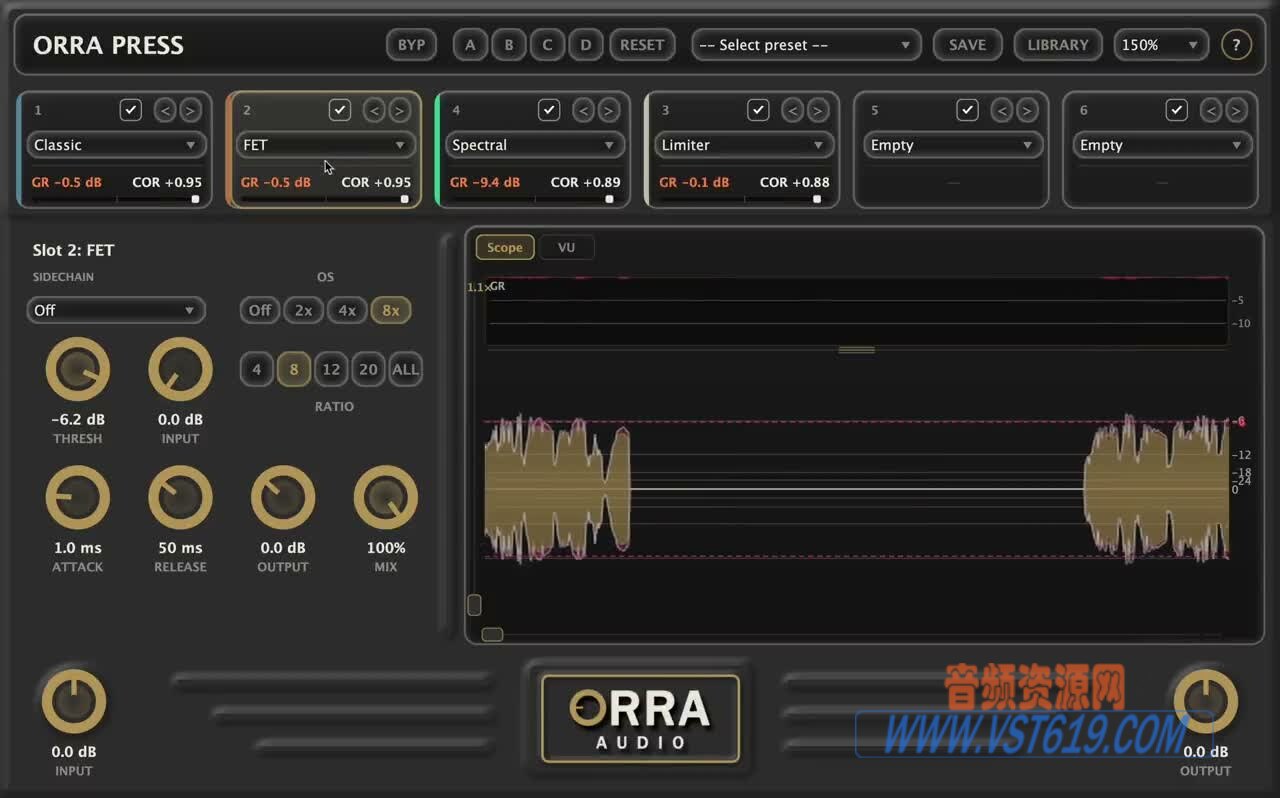Screen dimensions: 1280x798
Task: Set oversampling to 8x
Action: (391, 310)
